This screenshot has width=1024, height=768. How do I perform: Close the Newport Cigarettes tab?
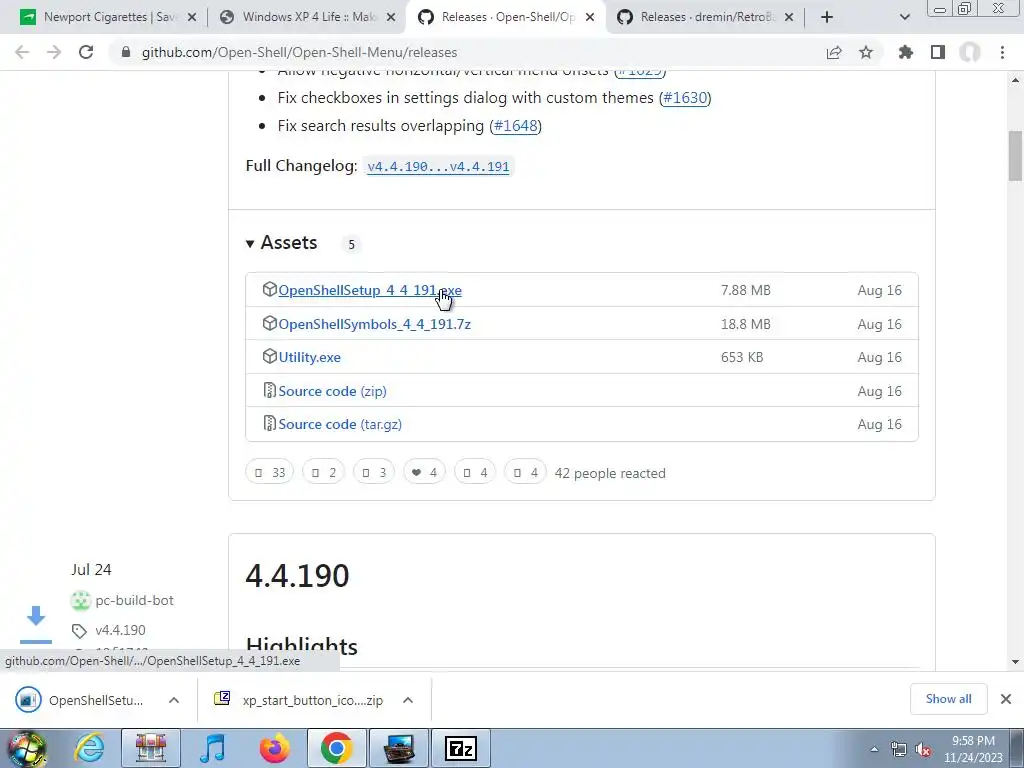(192, 17)
